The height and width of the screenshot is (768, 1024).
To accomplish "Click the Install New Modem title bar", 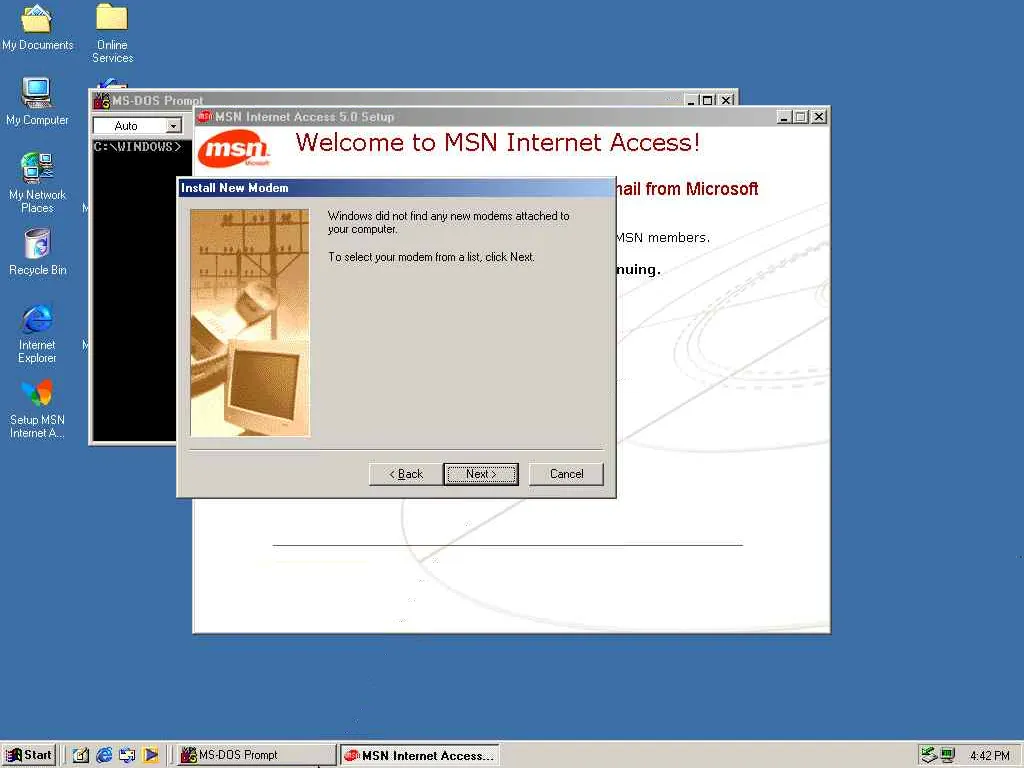I will [396, 188].
